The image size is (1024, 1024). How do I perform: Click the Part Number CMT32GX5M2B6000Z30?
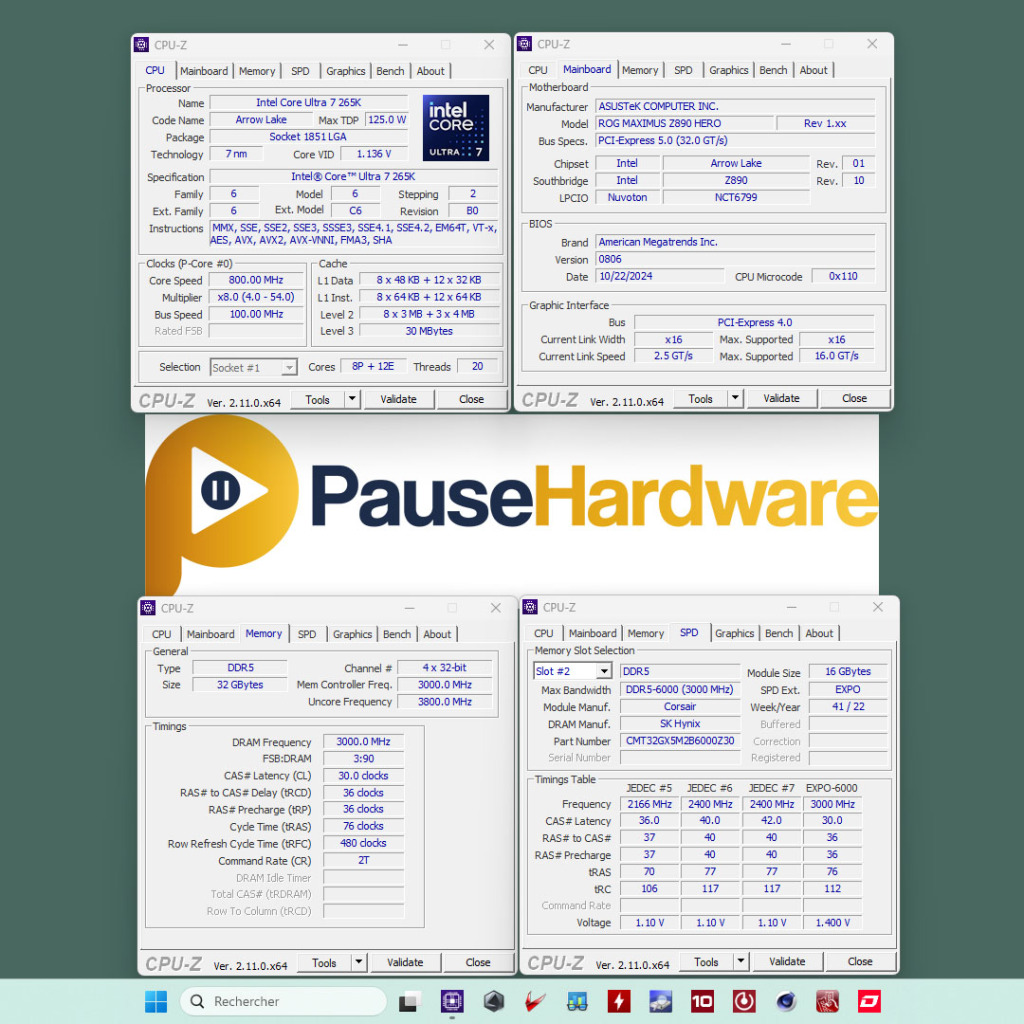click(x=680, y=741)
